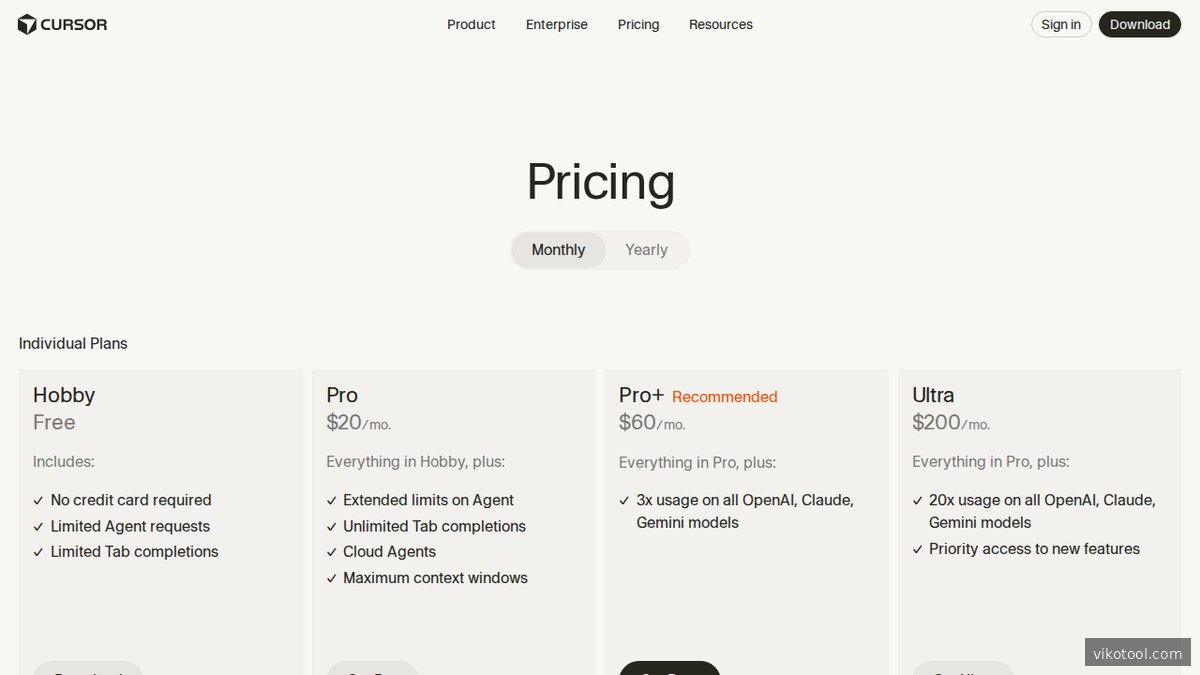Click the Recommended label on Pro+
The image size is (1200, 675).
click(724, 396)
